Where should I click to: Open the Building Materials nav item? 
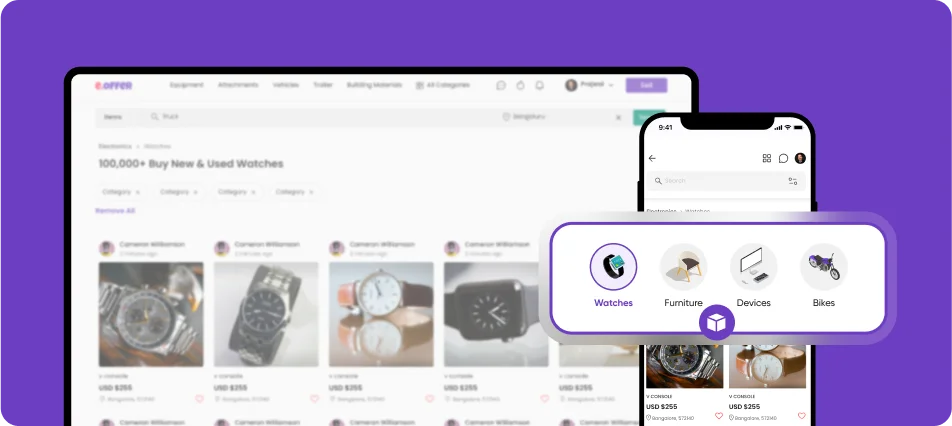[x=375, y=85]
